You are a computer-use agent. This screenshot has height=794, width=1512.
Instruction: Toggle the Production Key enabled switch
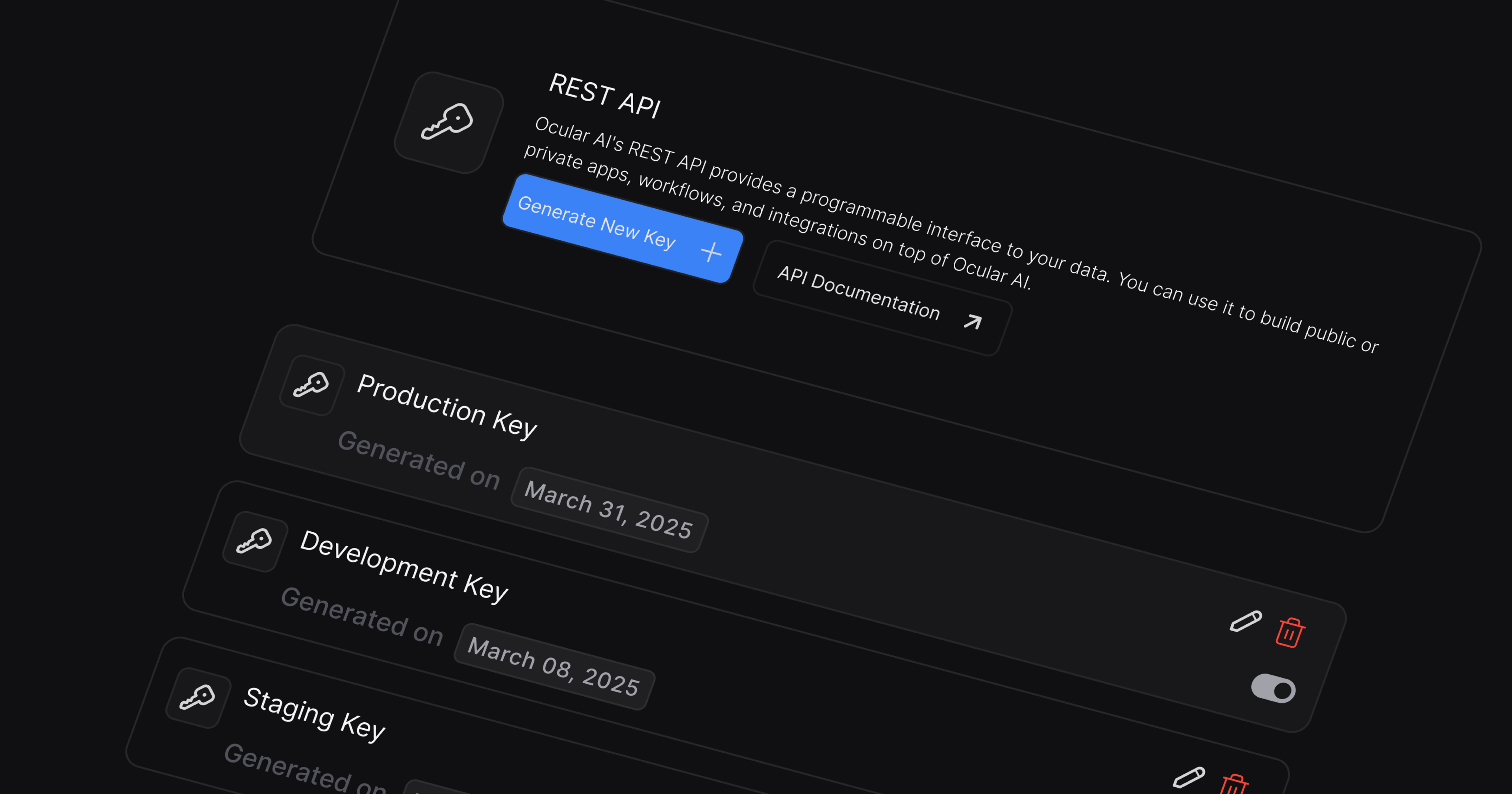point(1273,688)
